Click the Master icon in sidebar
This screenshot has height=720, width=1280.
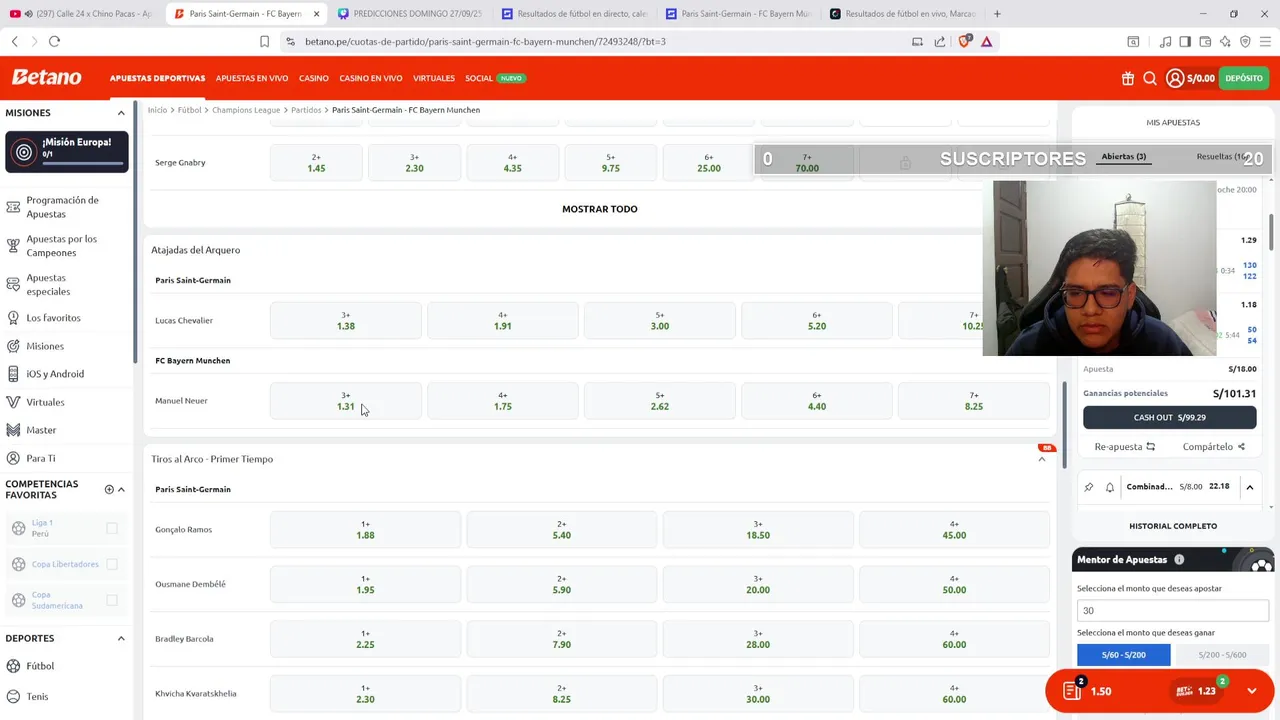coord(13,430)
